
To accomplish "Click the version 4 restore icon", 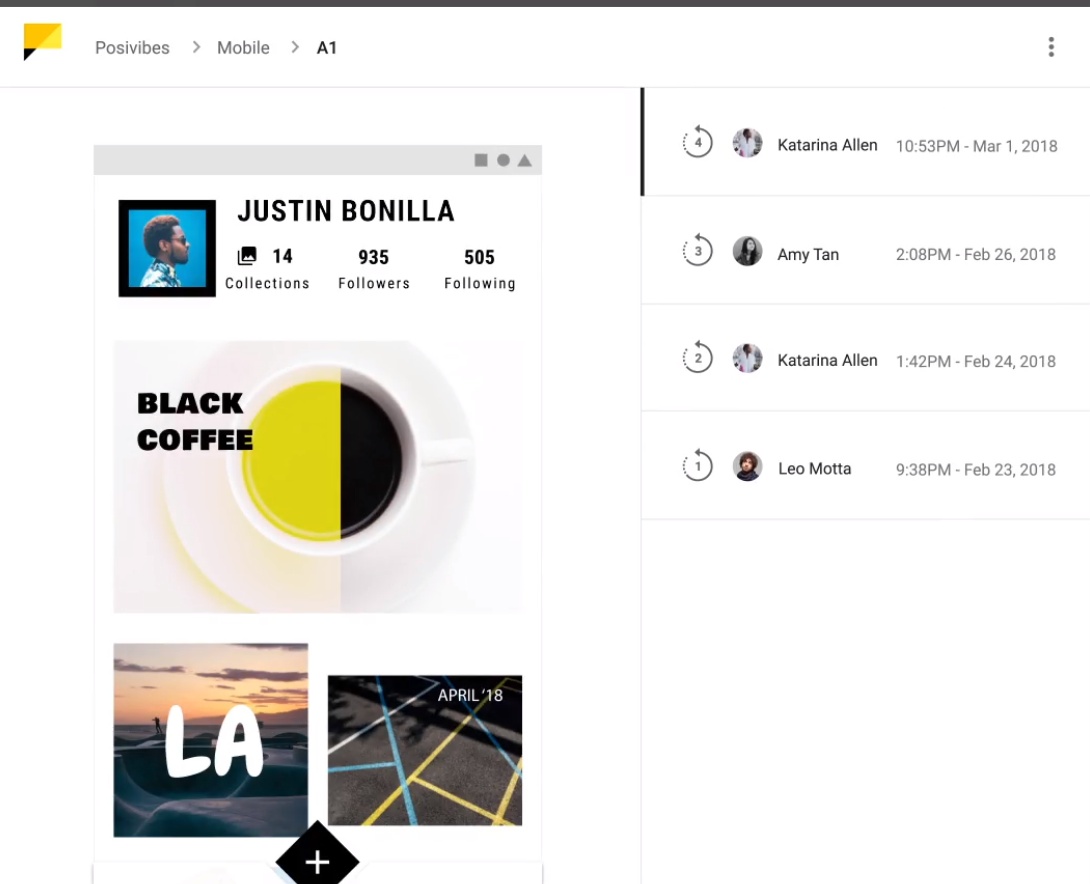I will tap(697, 143).
